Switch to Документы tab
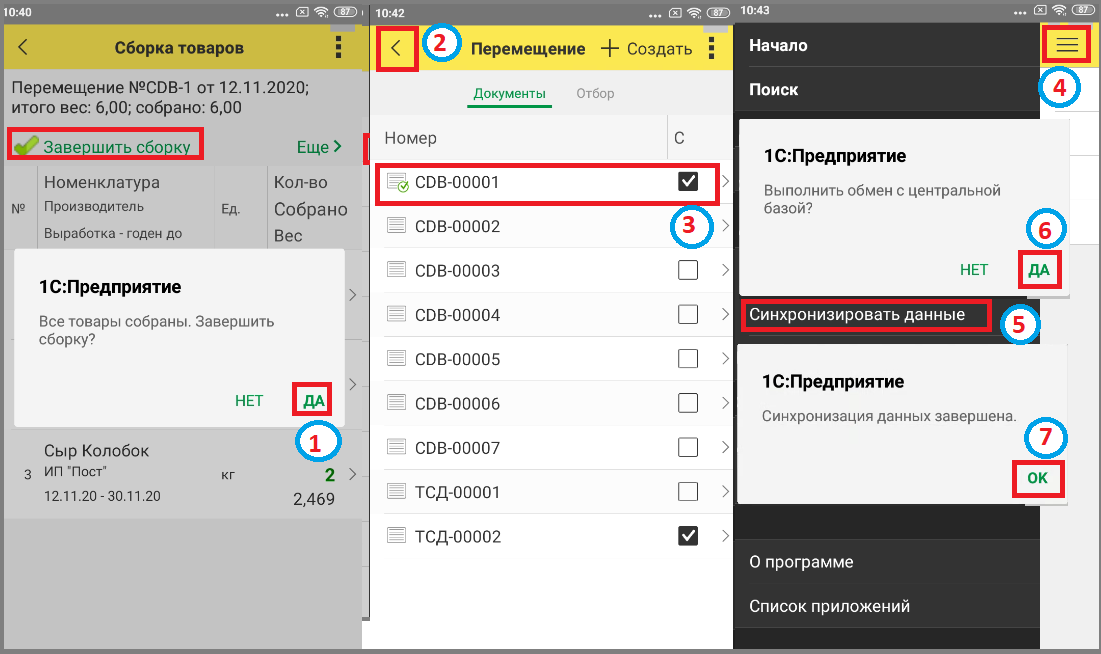 coord(510,93)
